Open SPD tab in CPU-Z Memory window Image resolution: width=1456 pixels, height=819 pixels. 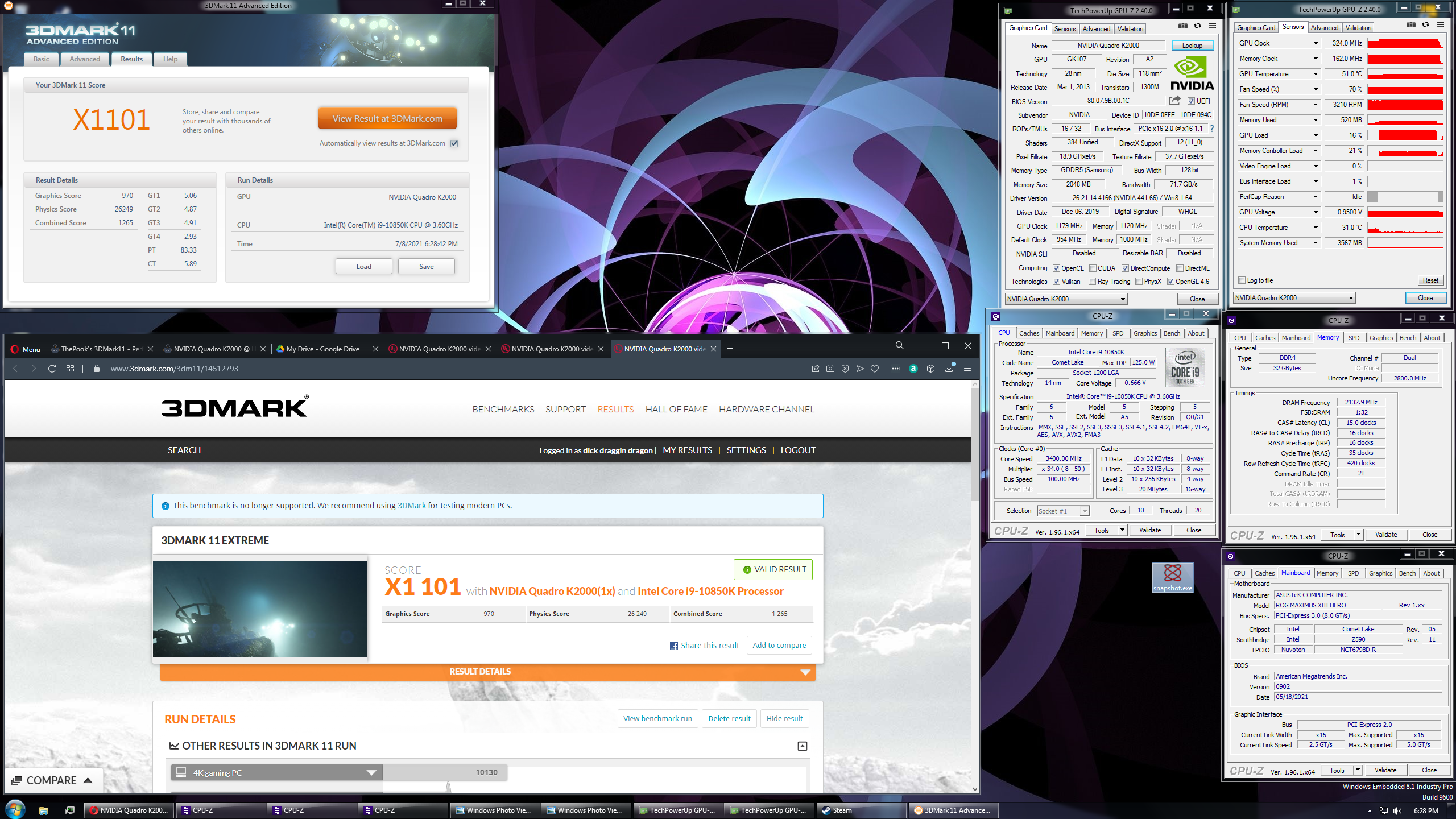tap(1354, 338)
